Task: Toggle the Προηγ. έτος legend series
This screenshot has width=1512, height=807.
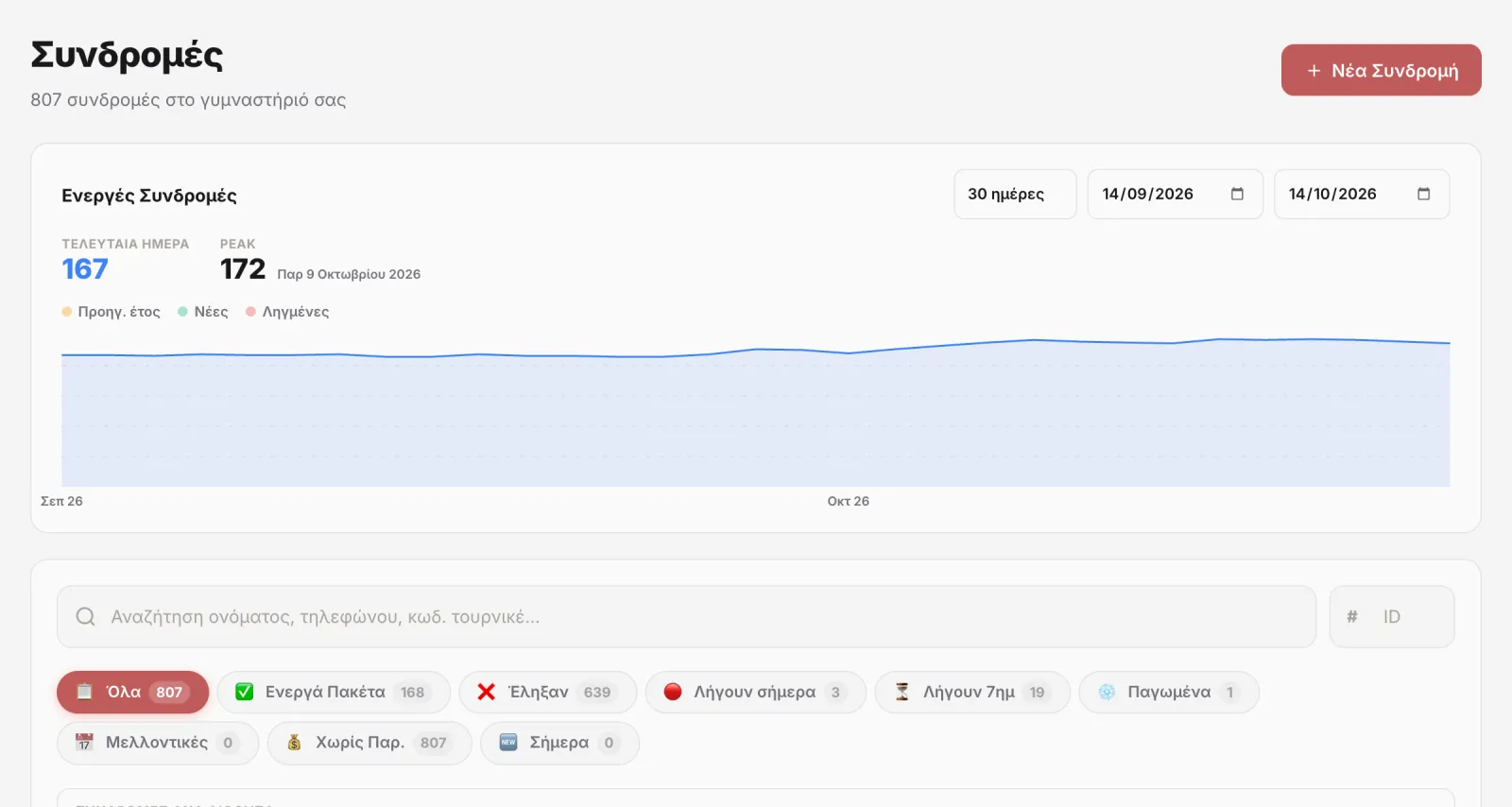Action: 111,312
